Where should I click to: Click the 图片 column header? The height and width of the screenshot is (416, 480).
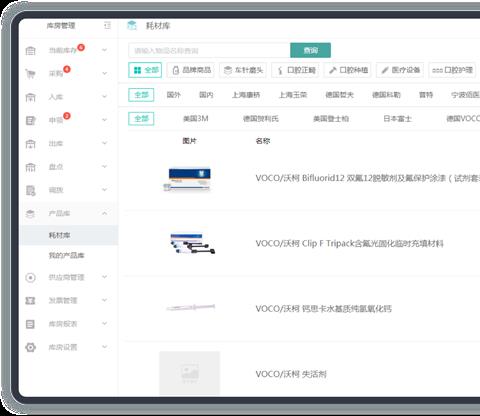tap(189, 141)
